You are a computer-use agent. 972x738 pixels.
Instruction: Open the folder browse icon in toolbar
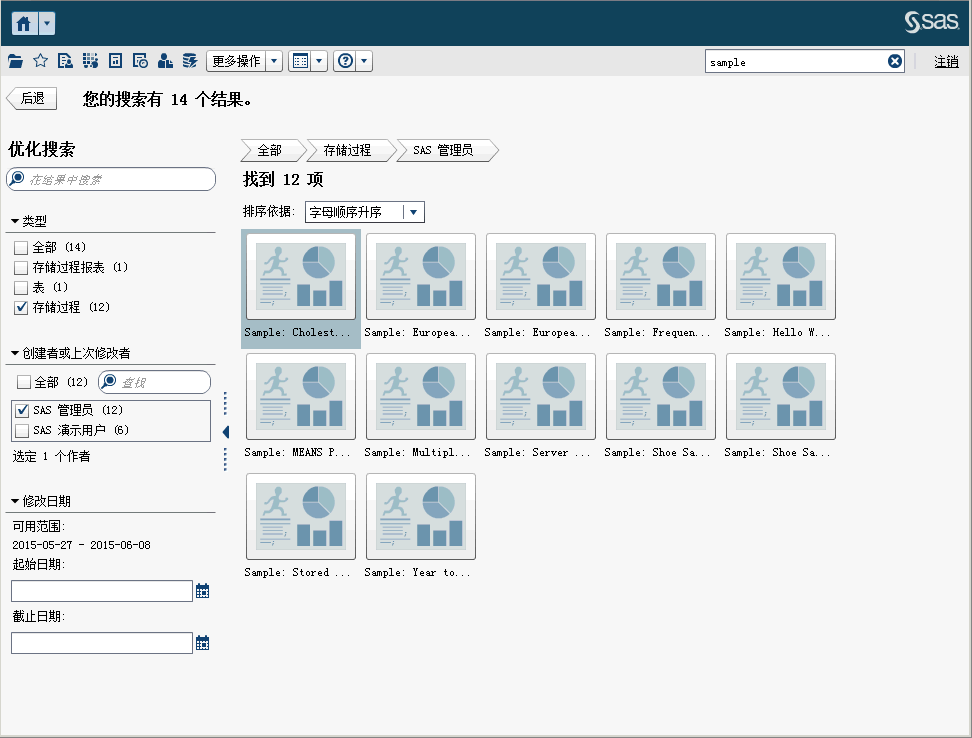(x=15, y=61)
